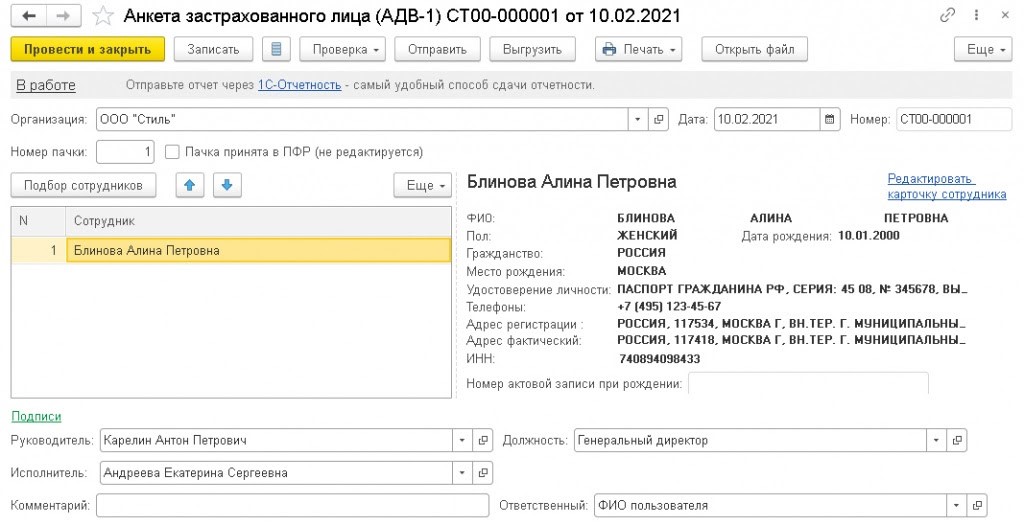The height and width of the screenshot is (525, 1024).
Task: Open the 1С-Отчетность link
Action: [299, 85]
